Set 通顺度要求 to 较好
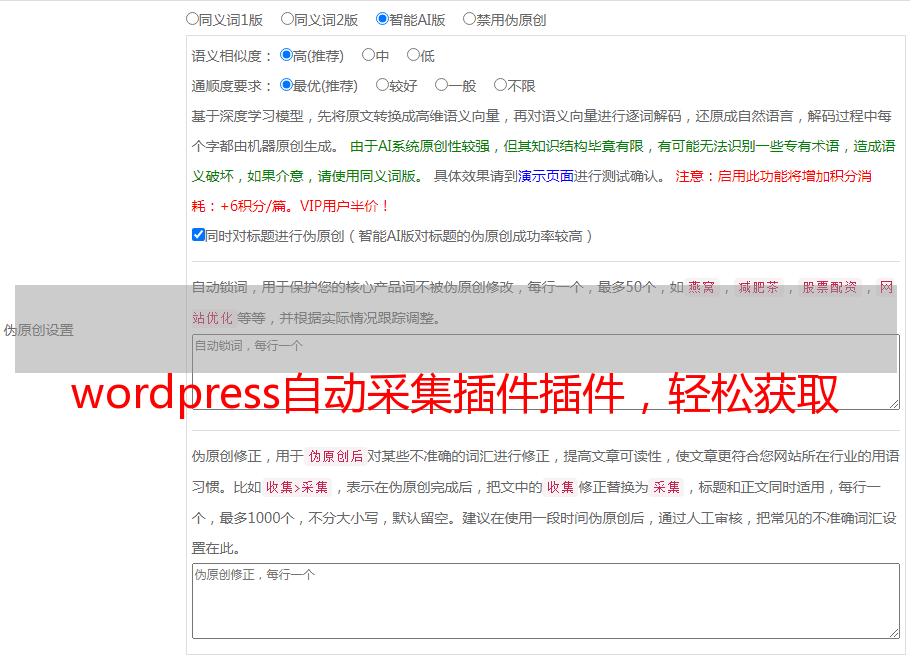911x658 pixels. click(382, 85)
